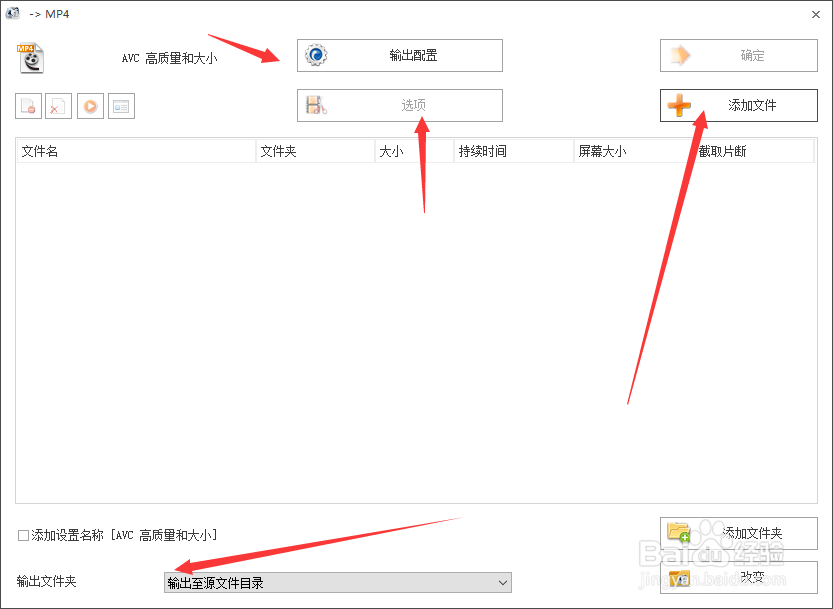Click the MP4 format icon
This screenshot has height=609, width=833.
coord(30,58)
